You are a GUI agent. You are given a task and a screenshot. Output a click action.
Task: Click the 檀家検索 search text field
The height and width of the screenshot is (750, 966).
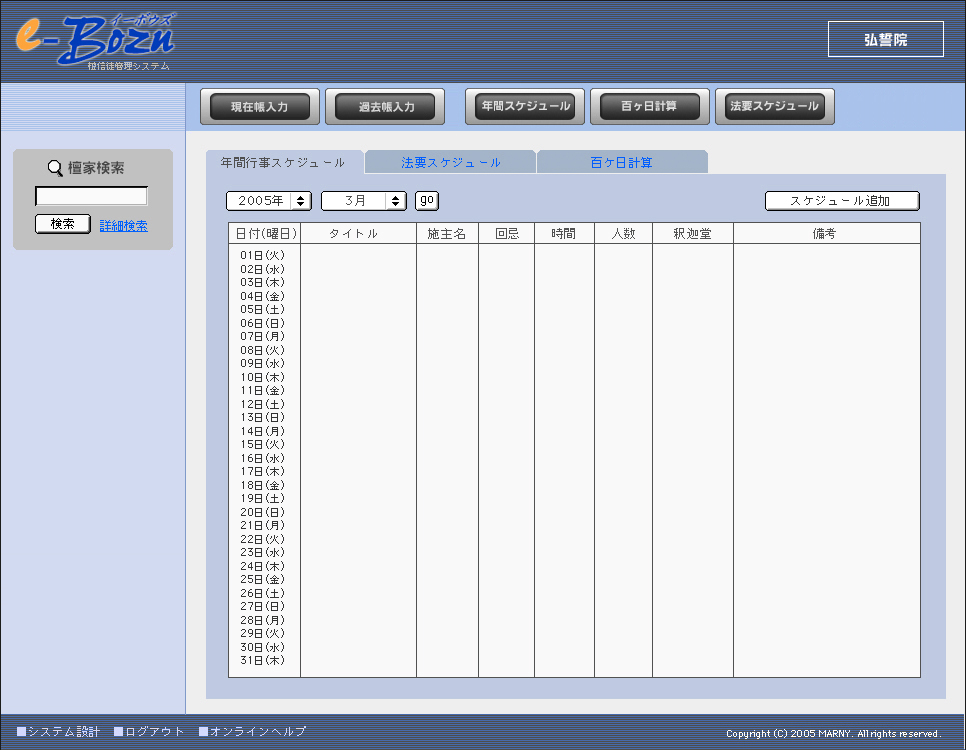click(91, 196)
